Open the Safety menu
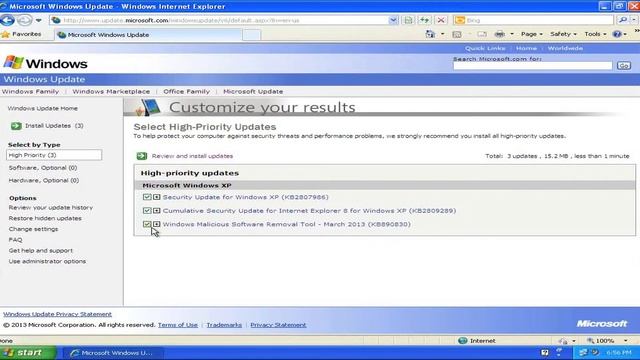The image size is (640, 360). 563,34
